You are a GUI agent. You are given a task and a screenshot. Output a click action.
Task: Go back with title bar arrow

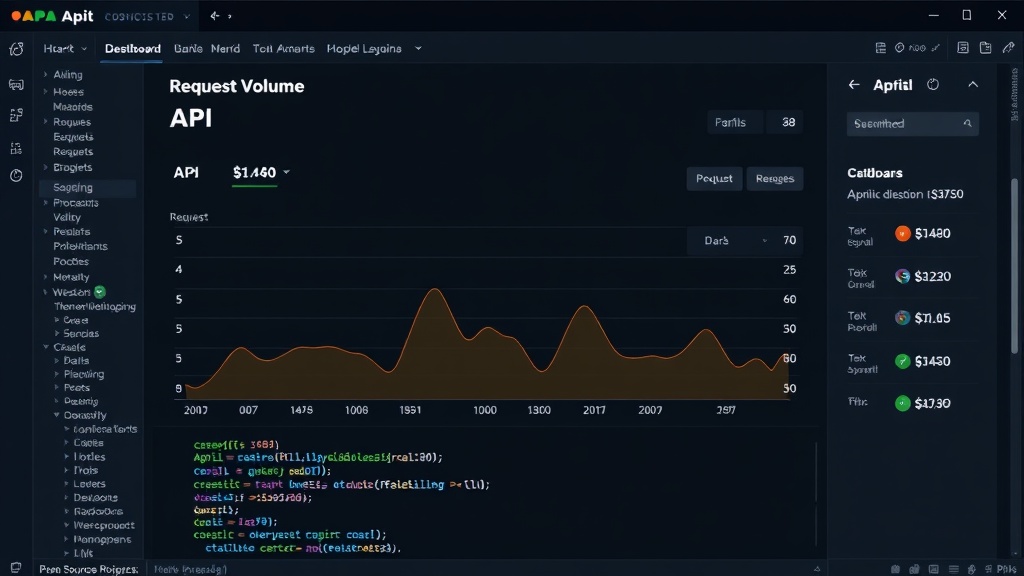[214, 16]
